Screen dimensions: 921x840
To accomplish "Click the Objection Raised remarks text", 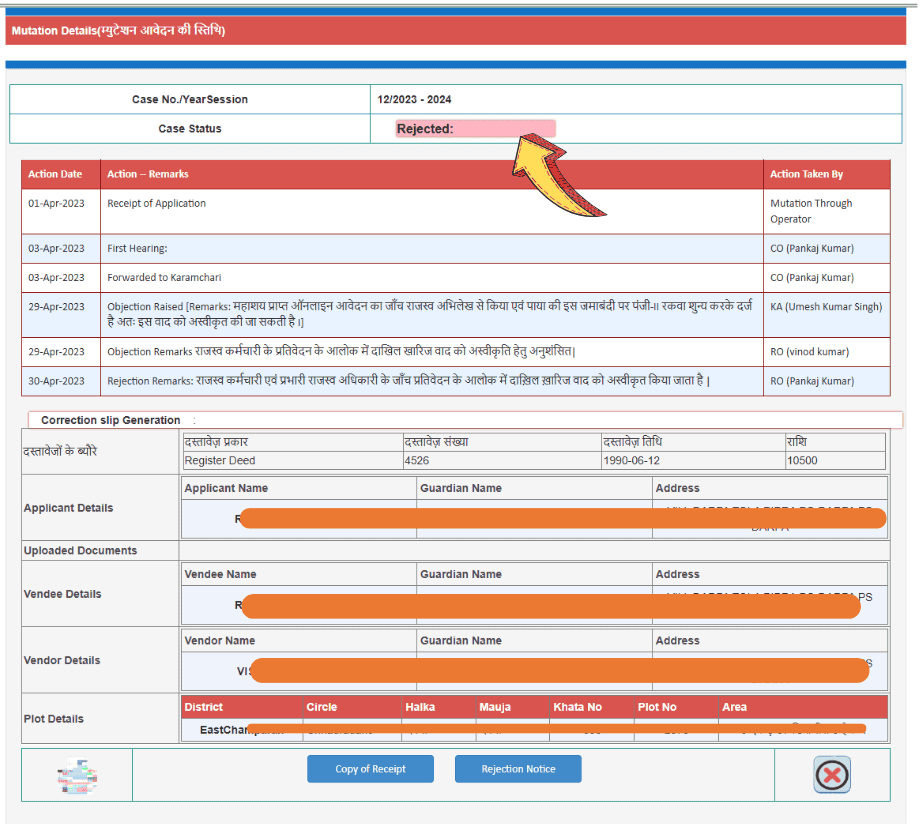I will point(430,314).
